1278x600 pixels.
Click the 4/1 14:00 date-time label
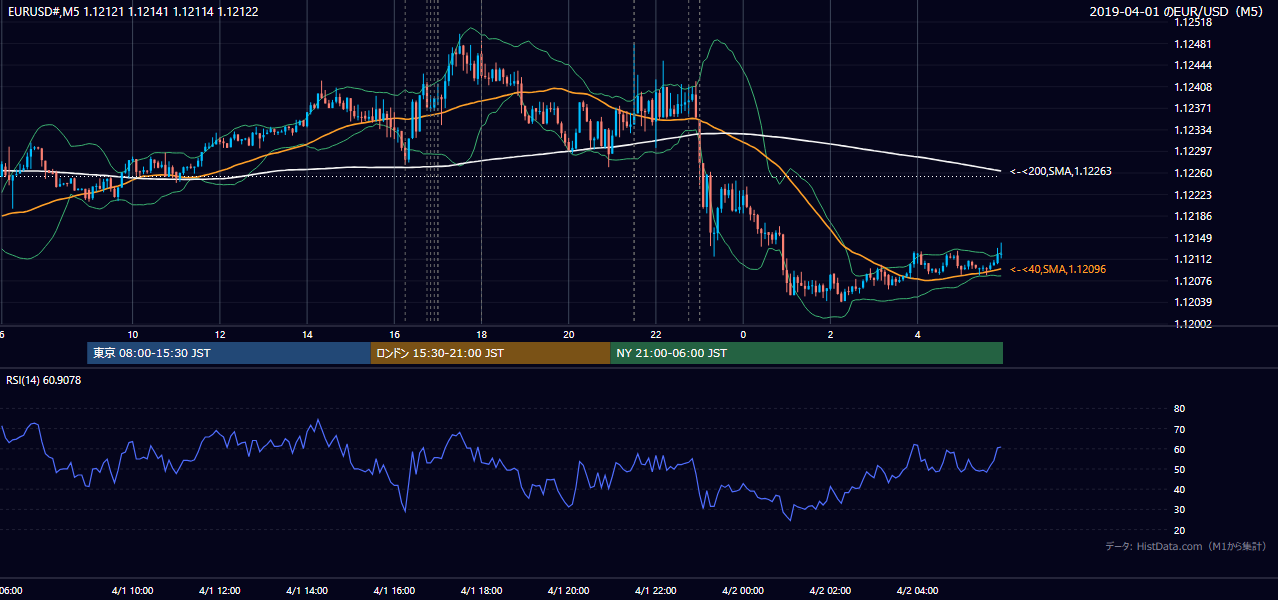tap(307, 591)
